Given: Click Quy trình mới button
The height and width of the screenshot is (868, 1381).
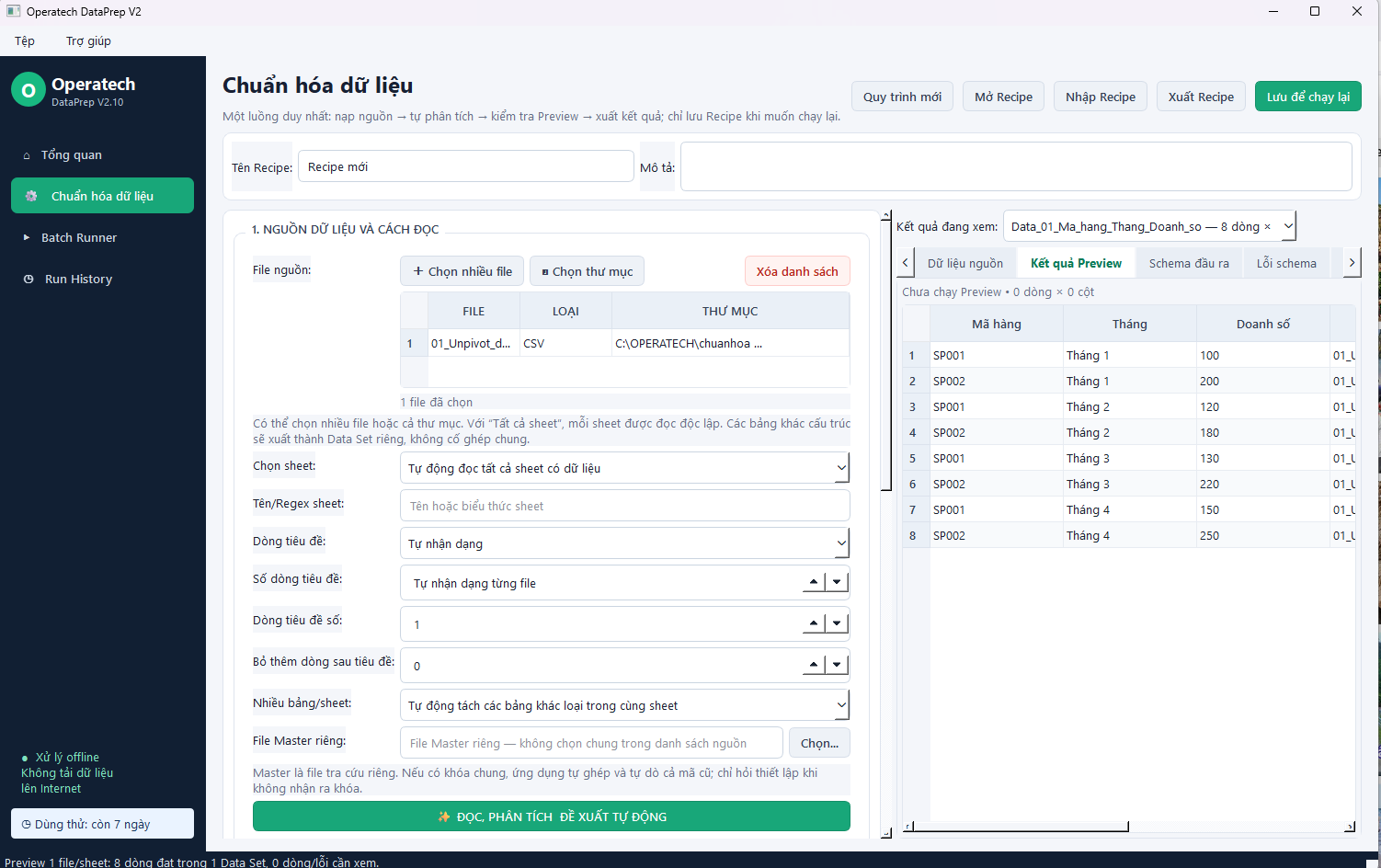Looking at the screenshot, I should pyautogui.click(x=902, y=97).
